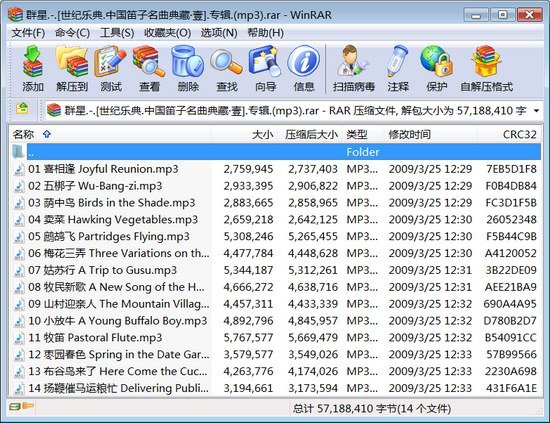Select file 12 枣园春色 Spring in the Date Garden
The width and height of the screenshot is (550, 423).
[276, 354]
